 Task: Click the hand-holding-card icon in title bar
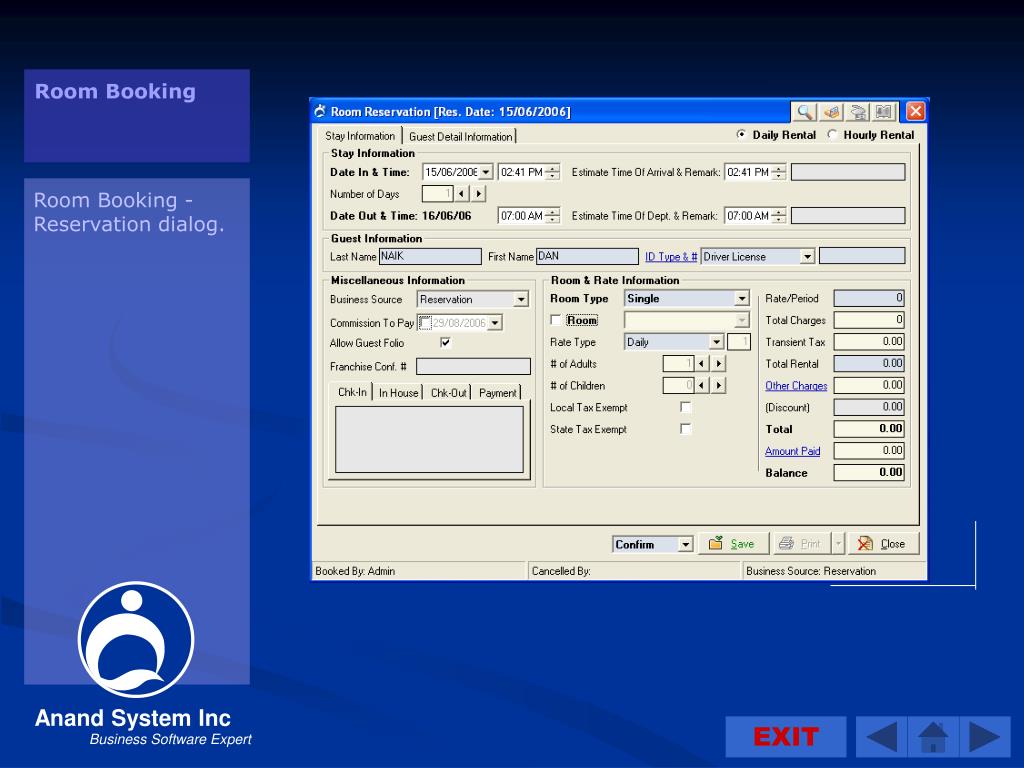click(831, 112)
